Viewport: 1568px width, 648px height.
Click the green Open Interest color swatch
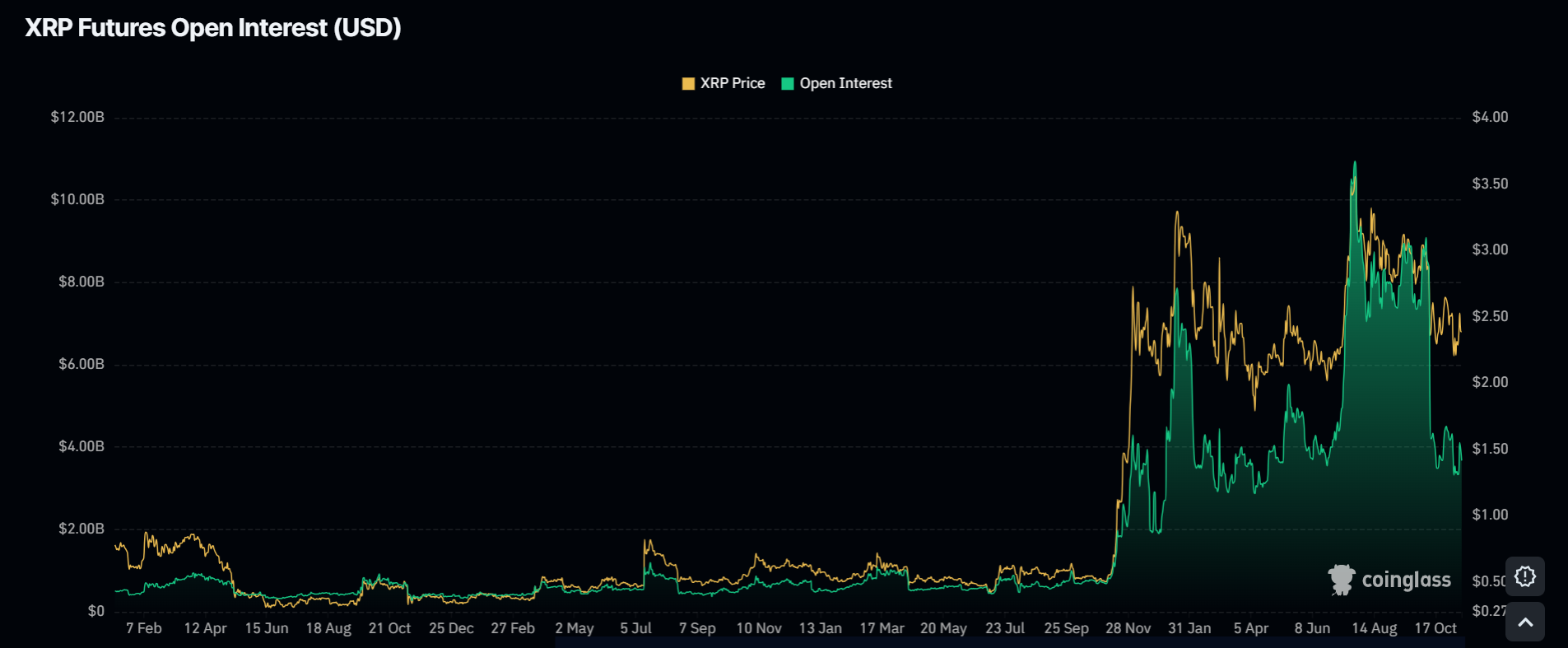788,83
